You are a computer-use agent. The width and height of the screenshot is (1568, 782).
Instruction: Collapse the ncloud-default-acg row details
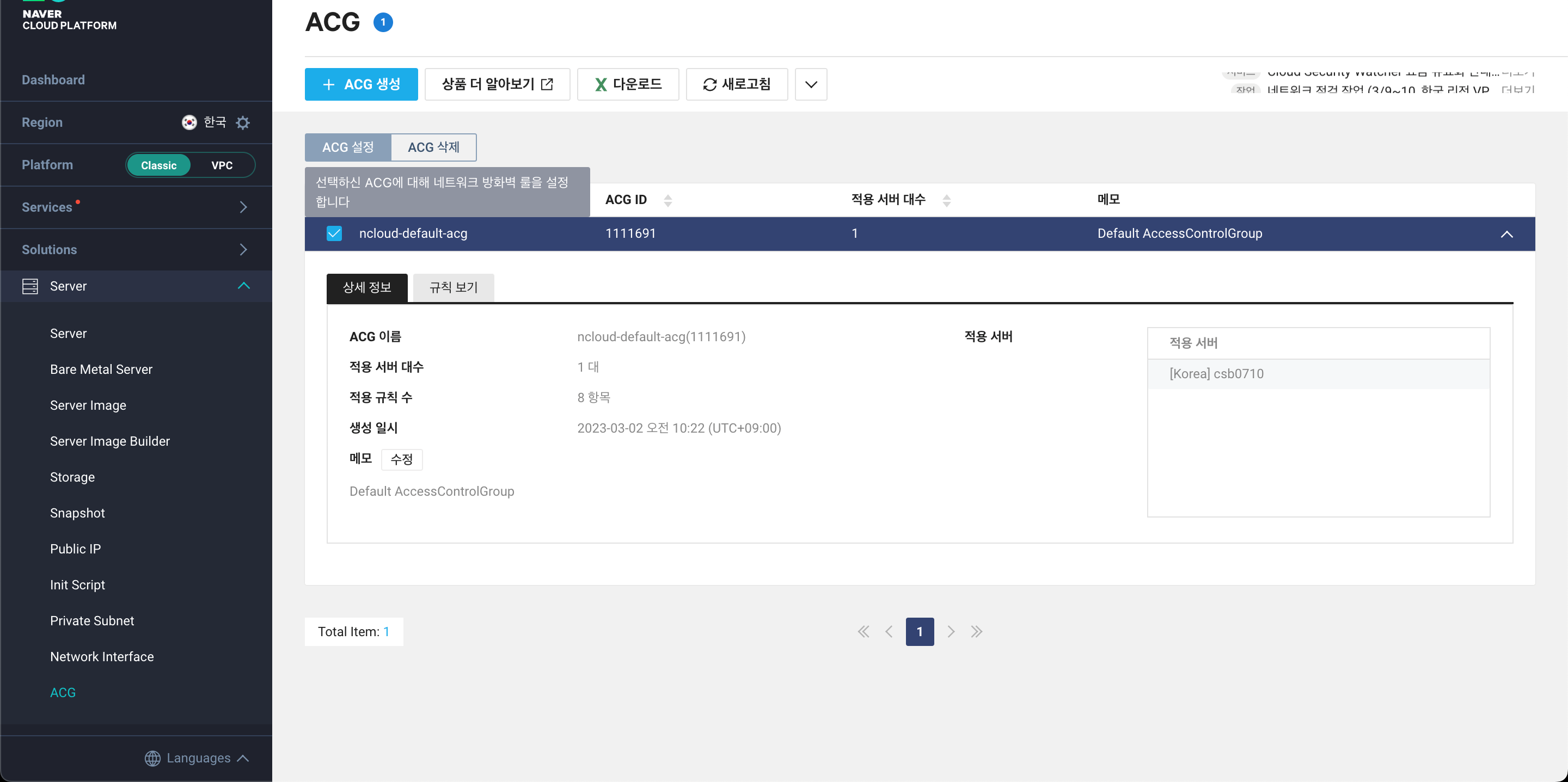pos(1506,235)
